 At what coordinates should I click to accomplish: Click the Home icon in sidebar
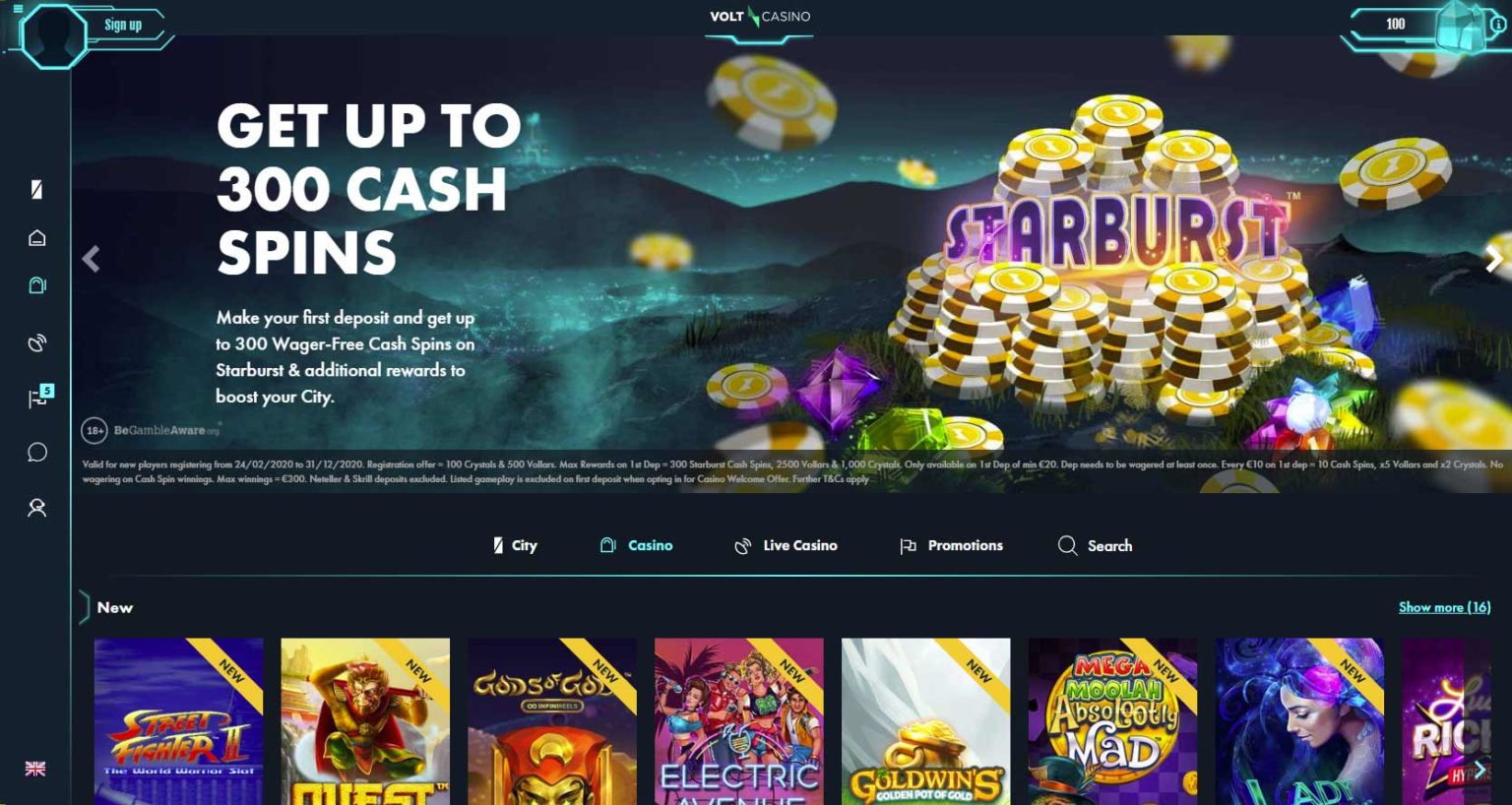(x=36, y=238)
